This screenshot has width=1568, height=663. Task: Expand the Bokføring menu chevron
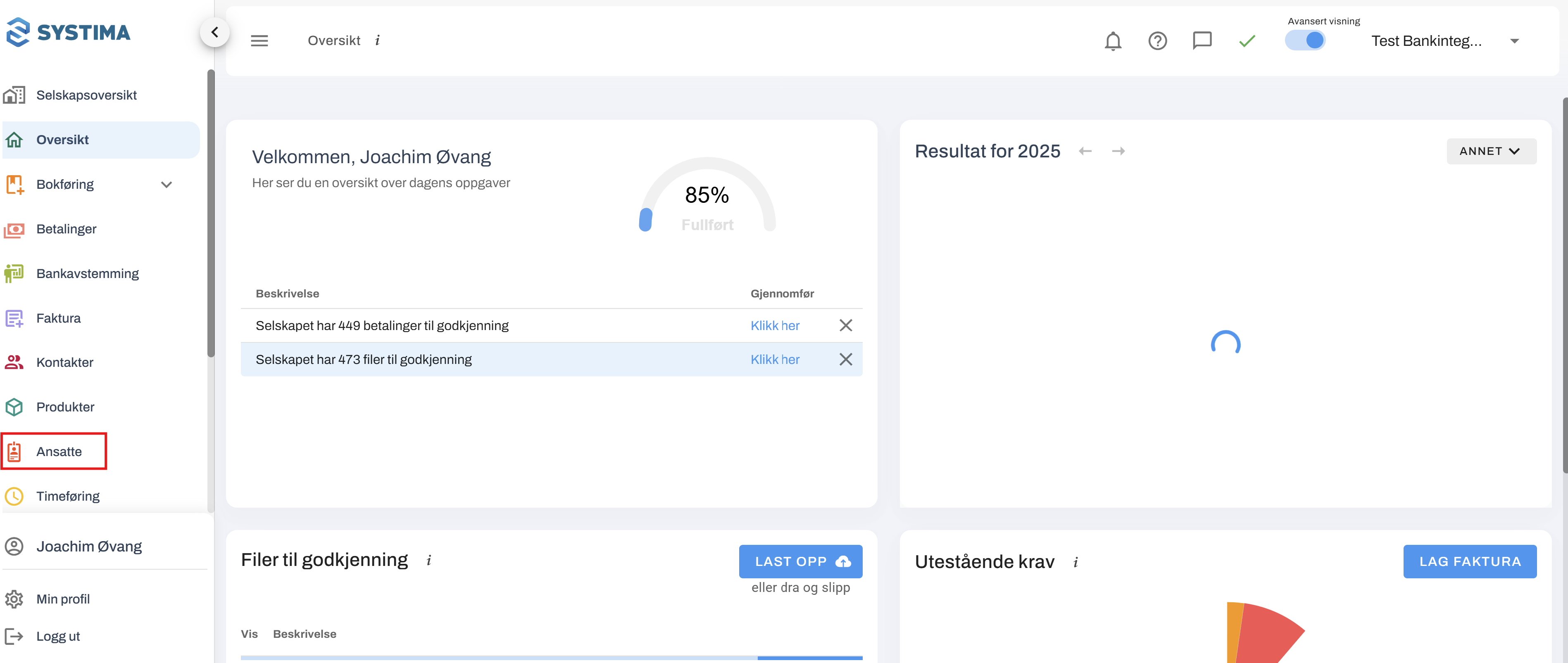pyautogui.click(x=166, y=185)
